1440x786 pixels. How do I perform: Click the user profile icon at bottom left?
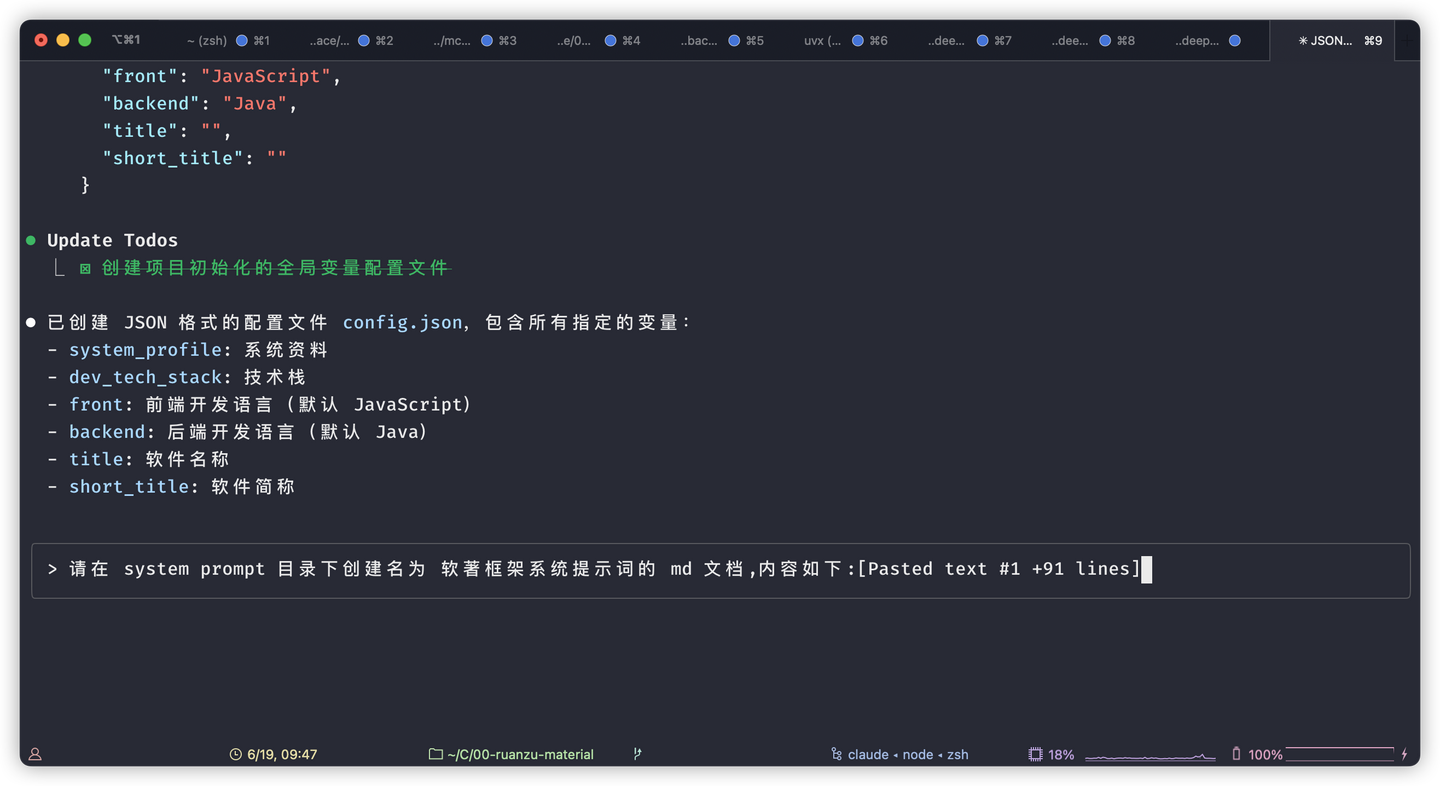[34, 754]
